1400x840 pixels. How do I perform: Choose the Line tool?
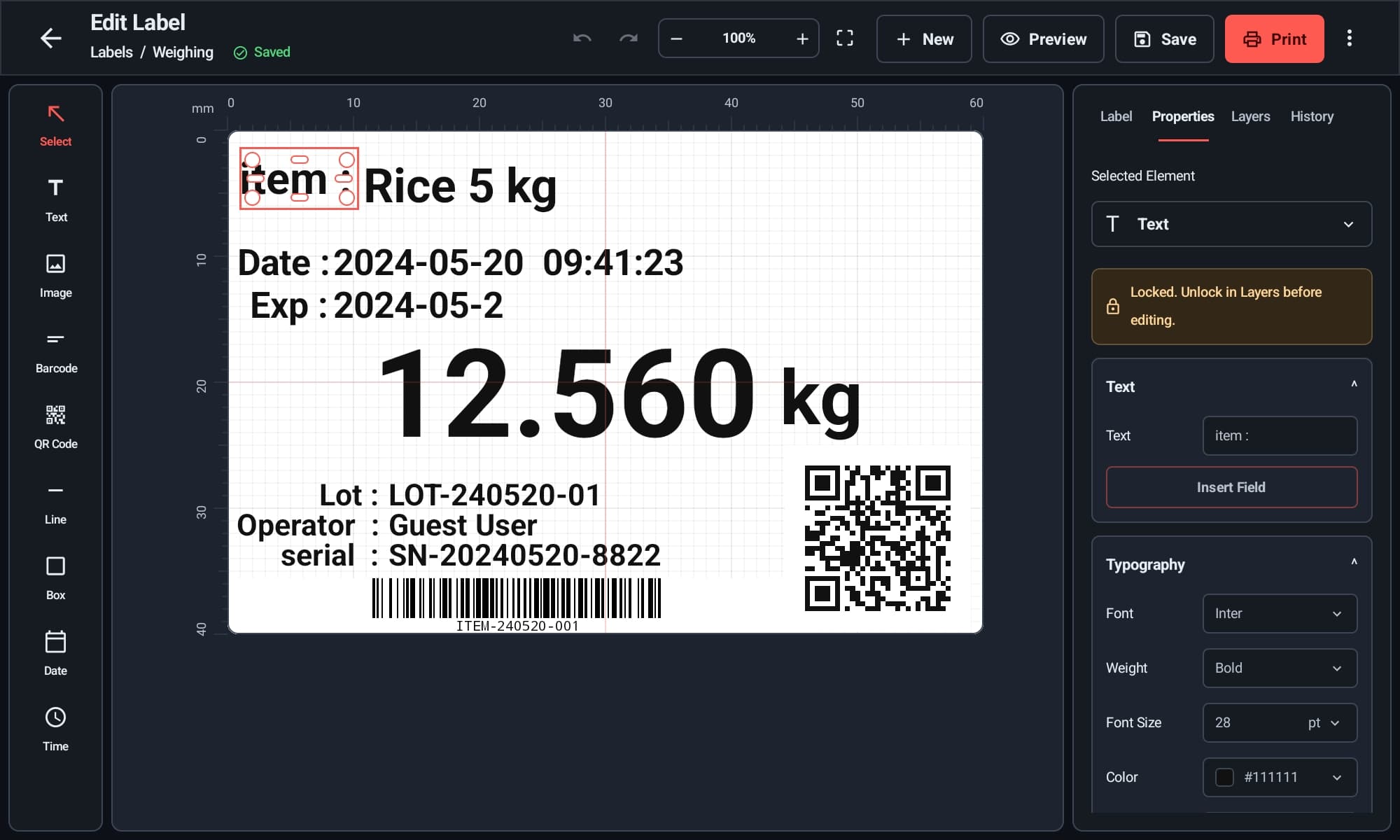[56, 503]
